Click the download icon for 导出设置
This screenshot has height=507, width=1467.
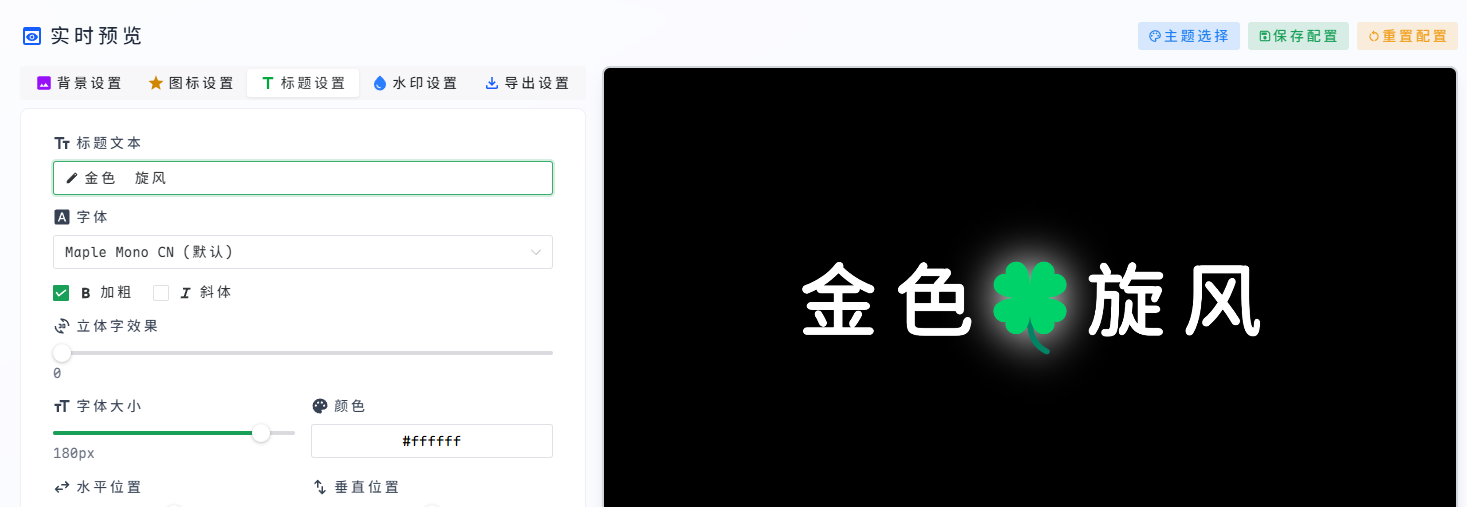(x=492, y=83)
